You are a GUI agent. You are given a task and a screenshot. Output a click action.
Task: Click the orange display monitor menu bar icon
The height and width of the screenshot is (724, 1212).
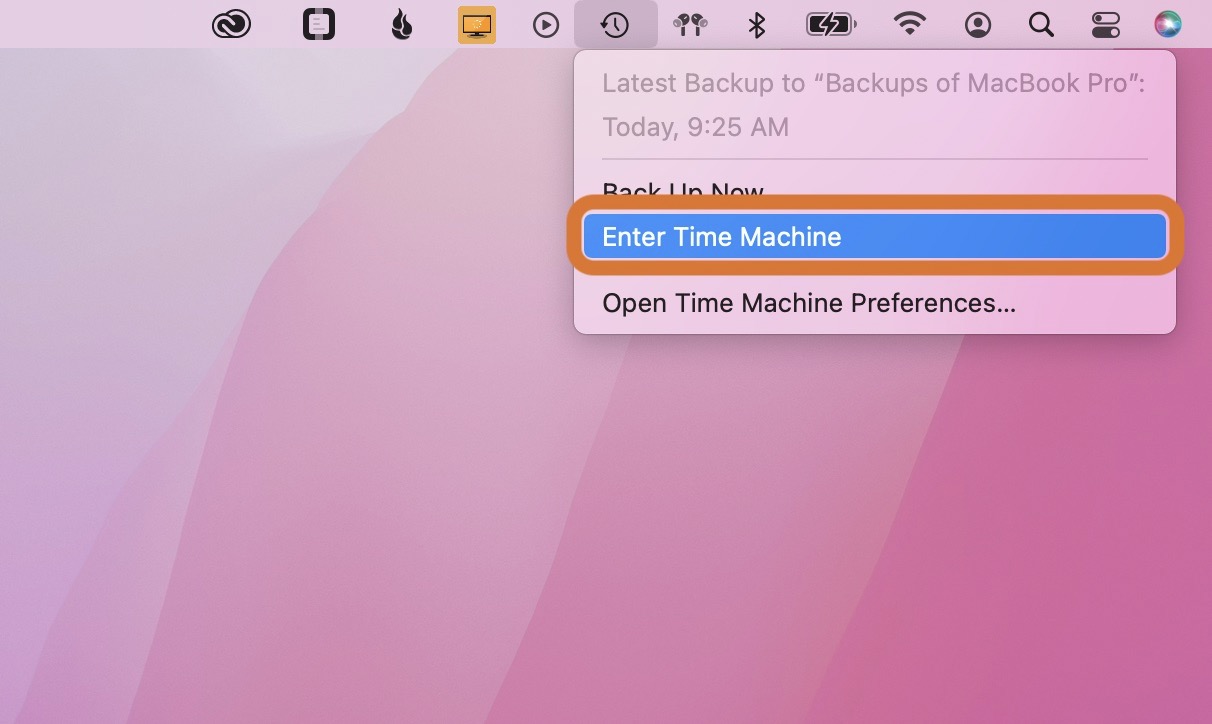pos(477,24)
